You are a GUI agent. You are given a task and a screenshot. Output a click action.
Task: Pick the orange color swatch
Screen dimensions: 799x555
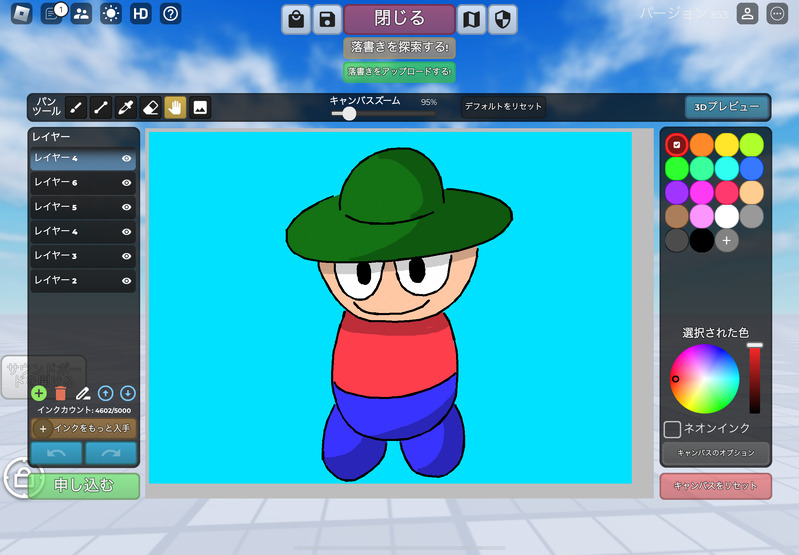tap(702, 145)
